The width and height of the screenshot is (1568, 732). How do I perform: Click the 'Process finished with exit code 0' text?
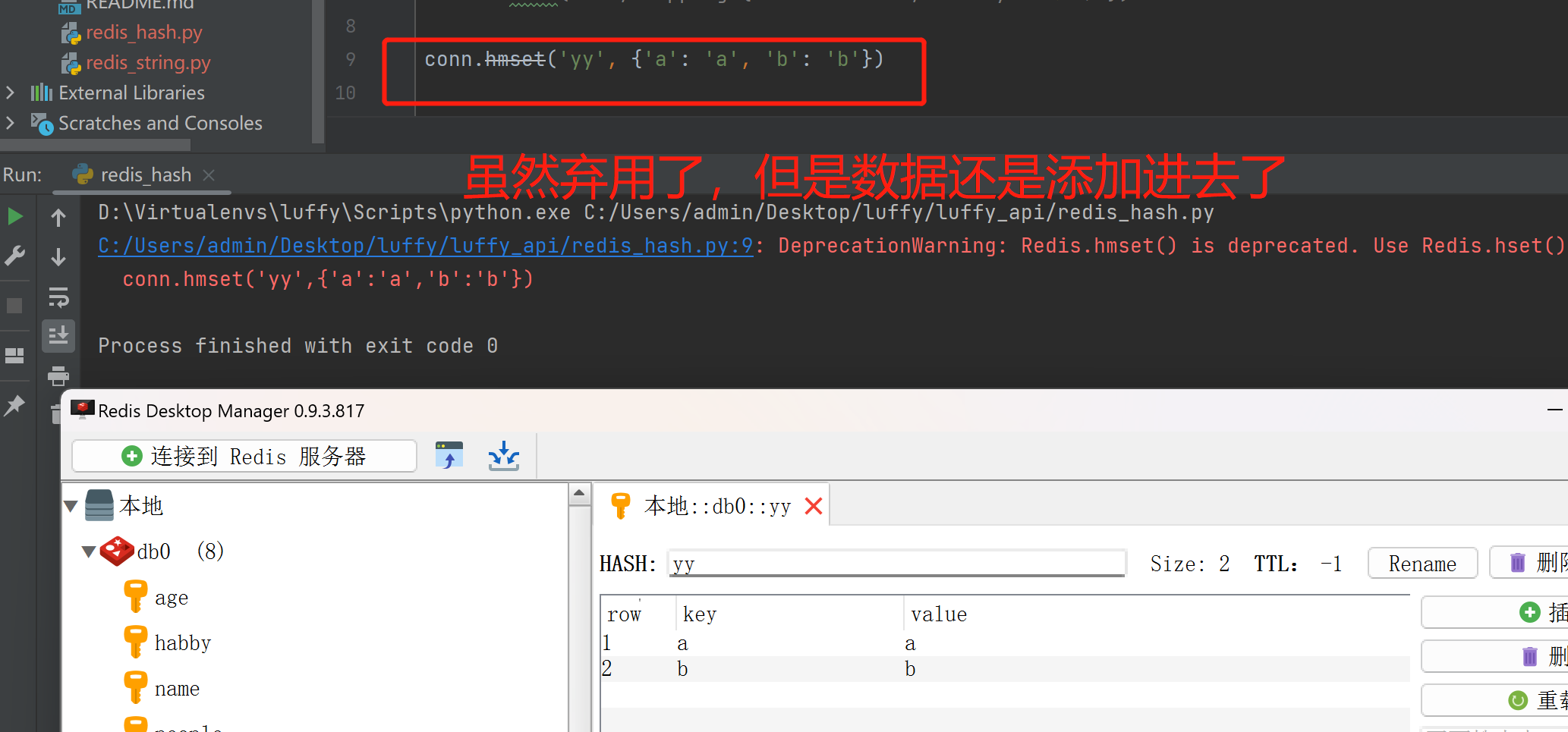tap(298, 346)
